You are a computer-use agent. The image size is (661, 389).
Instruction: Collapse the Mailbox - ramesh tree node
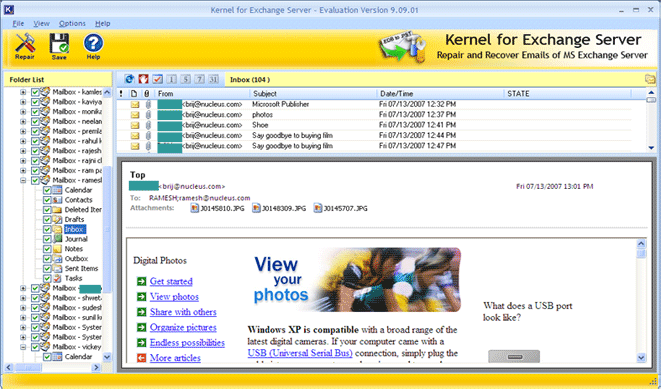click(x=23, y=180)
